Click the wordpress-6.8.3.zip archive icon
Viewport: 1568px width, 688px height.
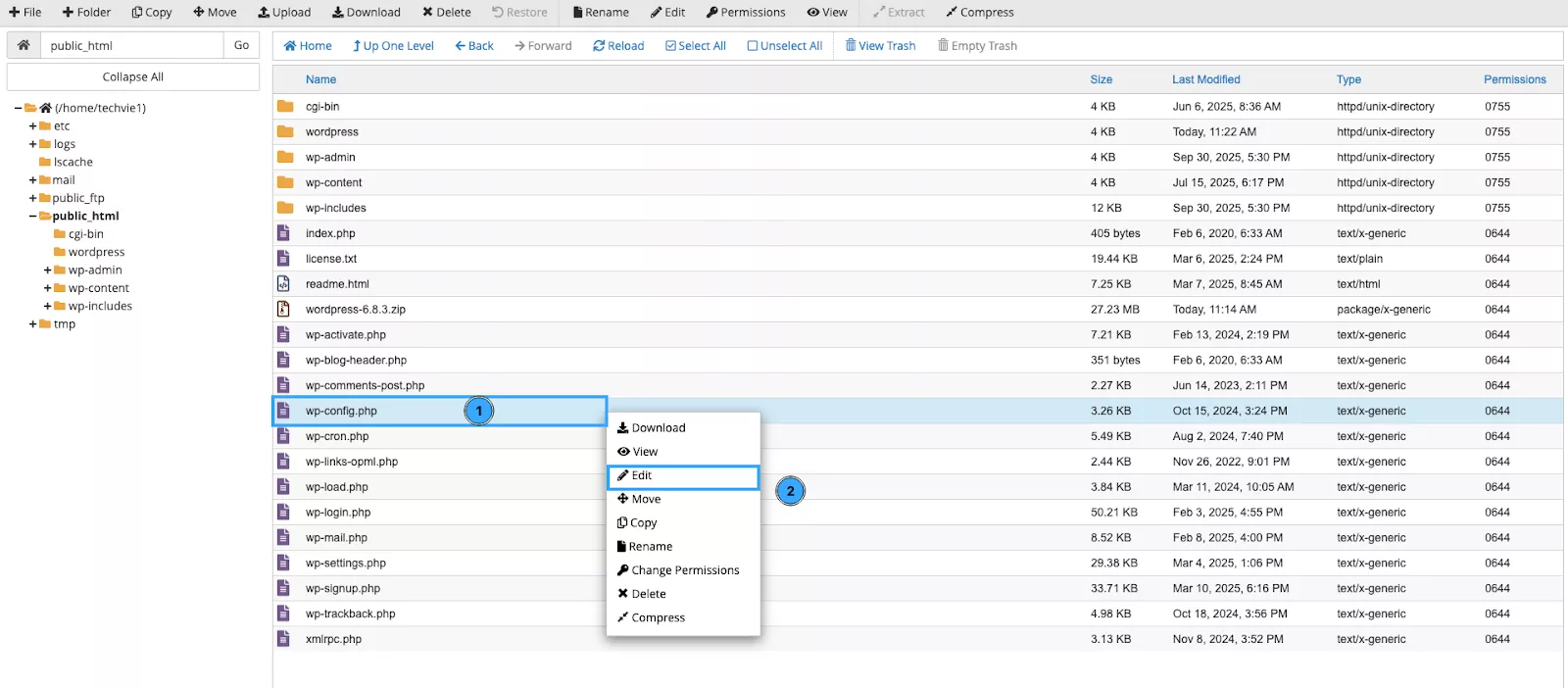283,310
